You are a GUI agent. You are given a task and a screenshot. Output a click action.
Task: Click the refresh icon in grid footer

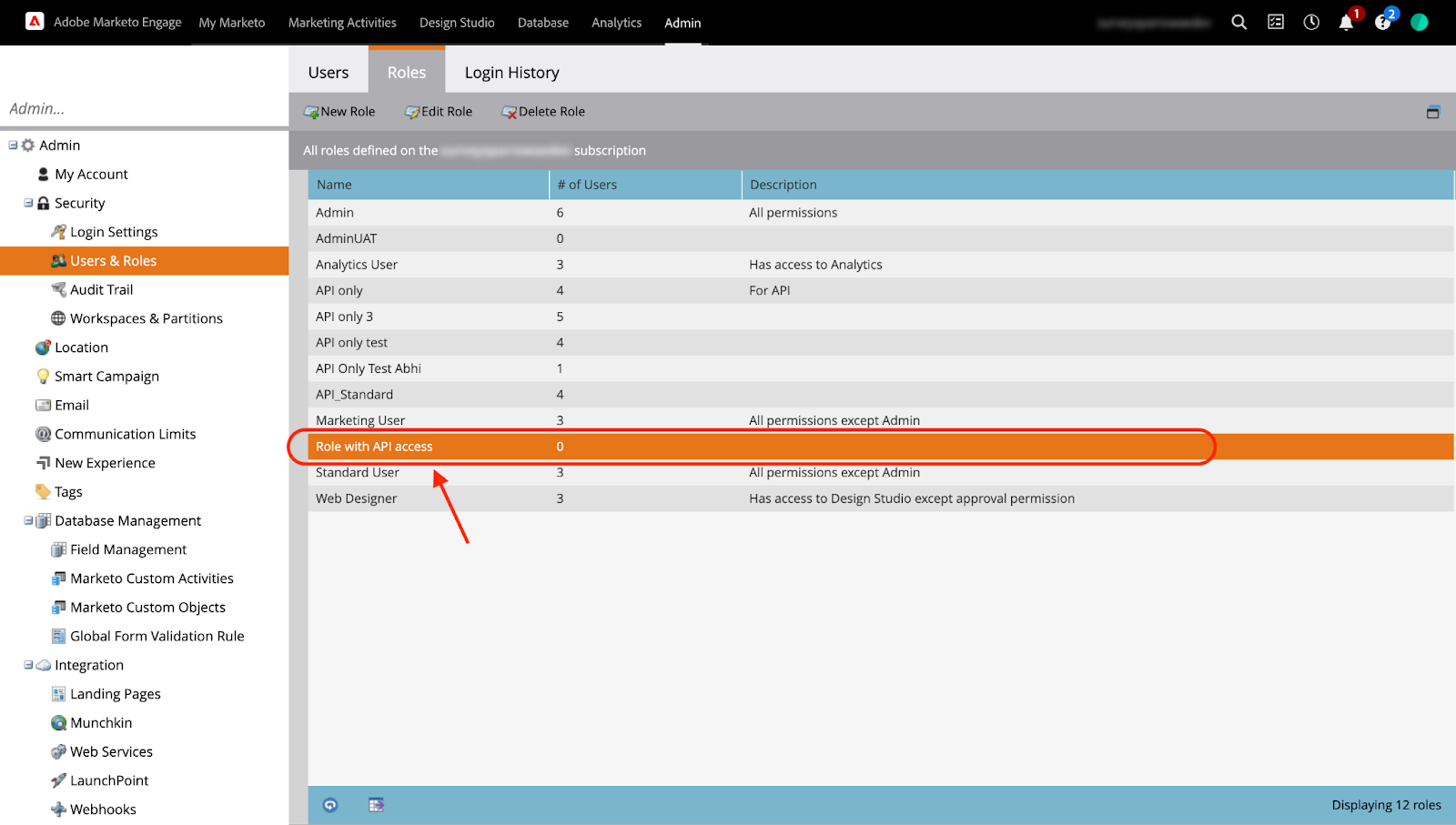point(330,805)
